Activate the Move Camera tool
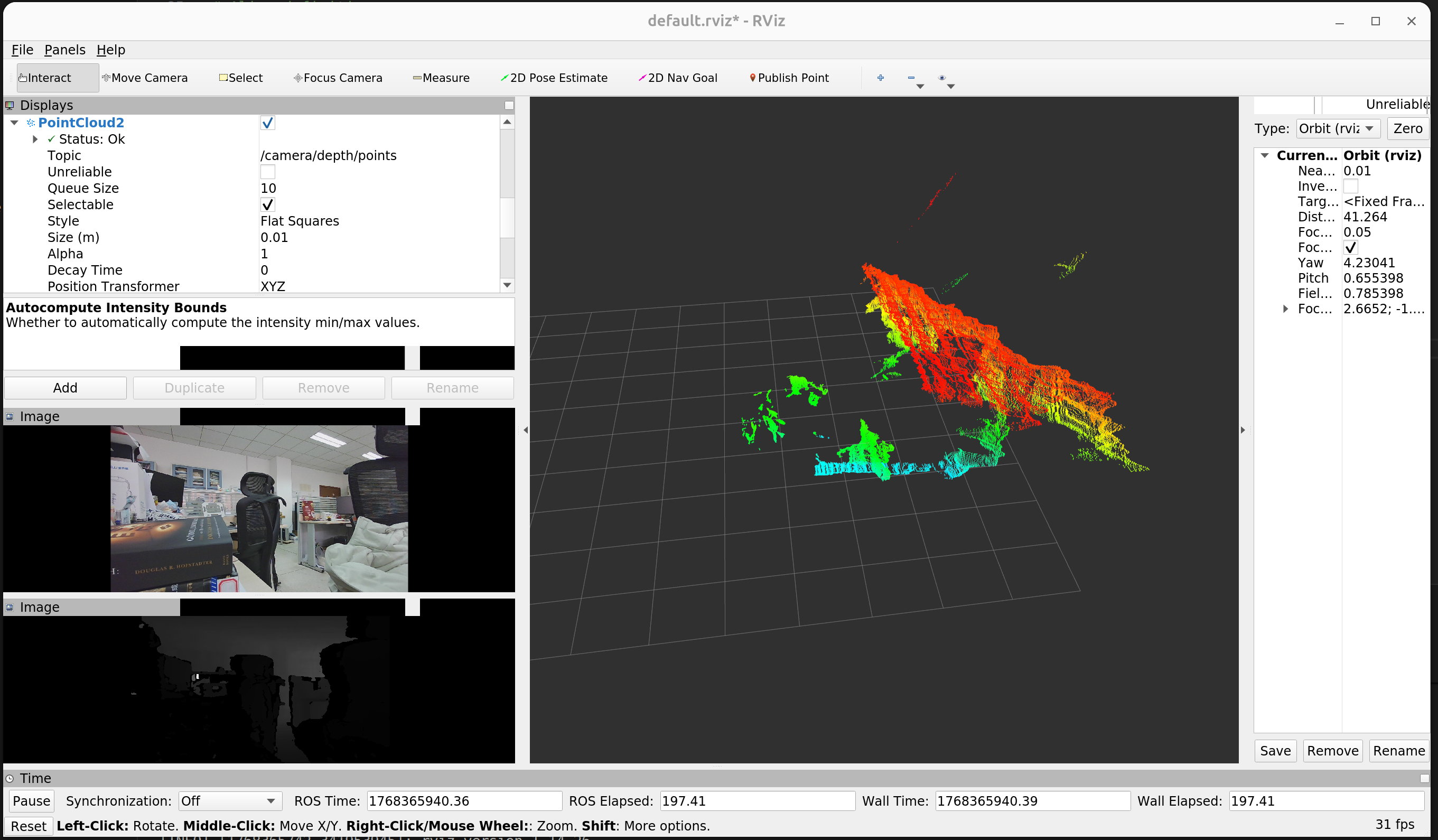Screen dimensions: 1438x840 coord(145,78)
